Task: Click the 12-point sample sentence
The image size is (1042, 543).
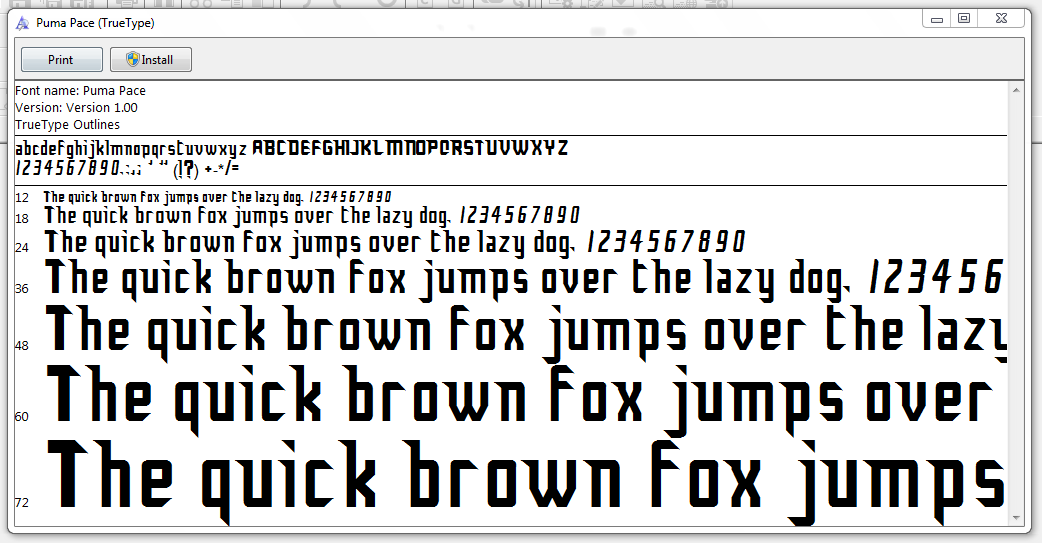Action: (x=217, y=197)
